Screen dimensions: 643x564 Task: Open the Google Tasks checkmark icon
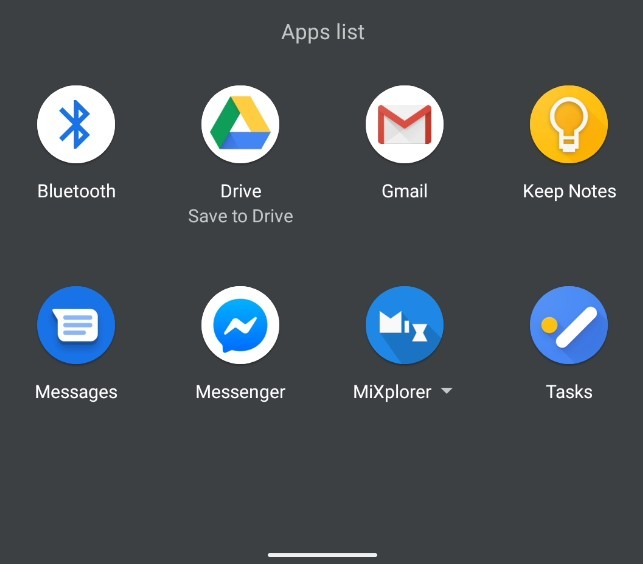coord(569,325)
